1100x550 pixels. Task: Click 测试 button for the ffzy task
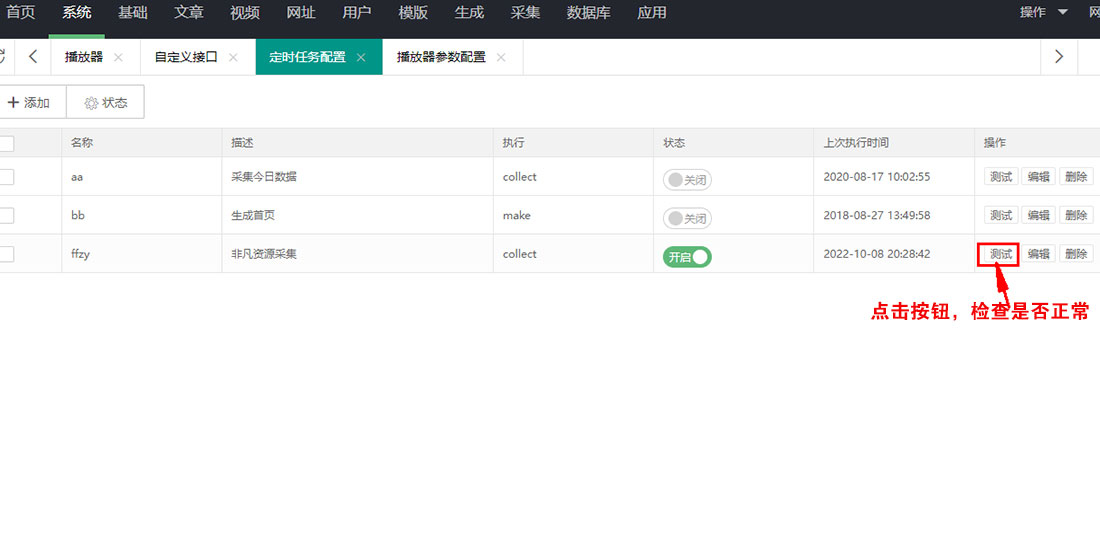(x=1000, y=254)
